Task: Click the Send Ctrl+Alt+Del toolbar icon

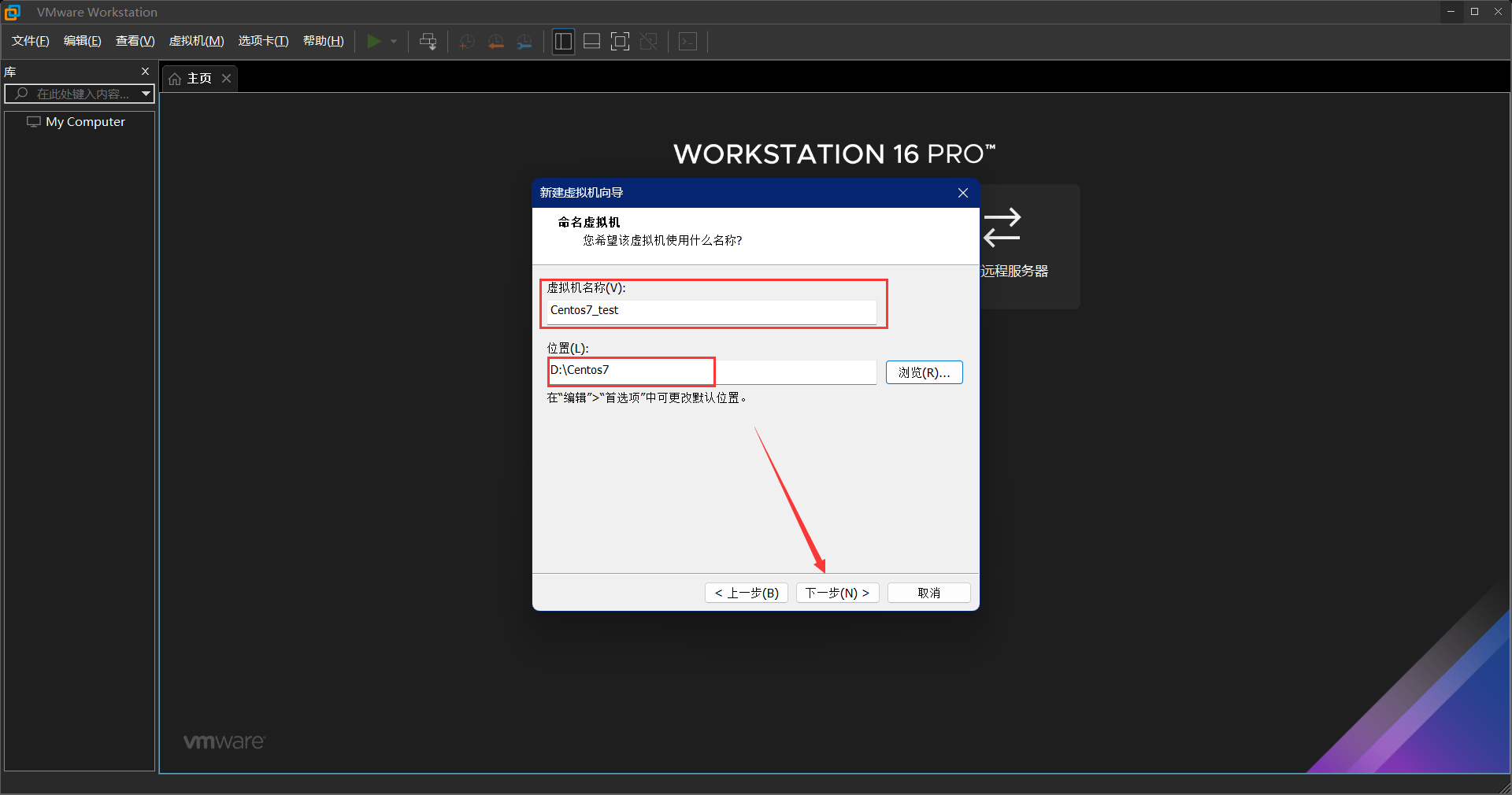Action: (428, 42)
